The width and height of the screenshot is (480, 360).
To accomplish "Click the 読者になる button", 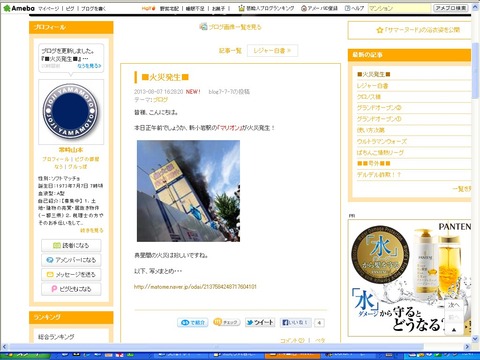I will pos(71,246).
